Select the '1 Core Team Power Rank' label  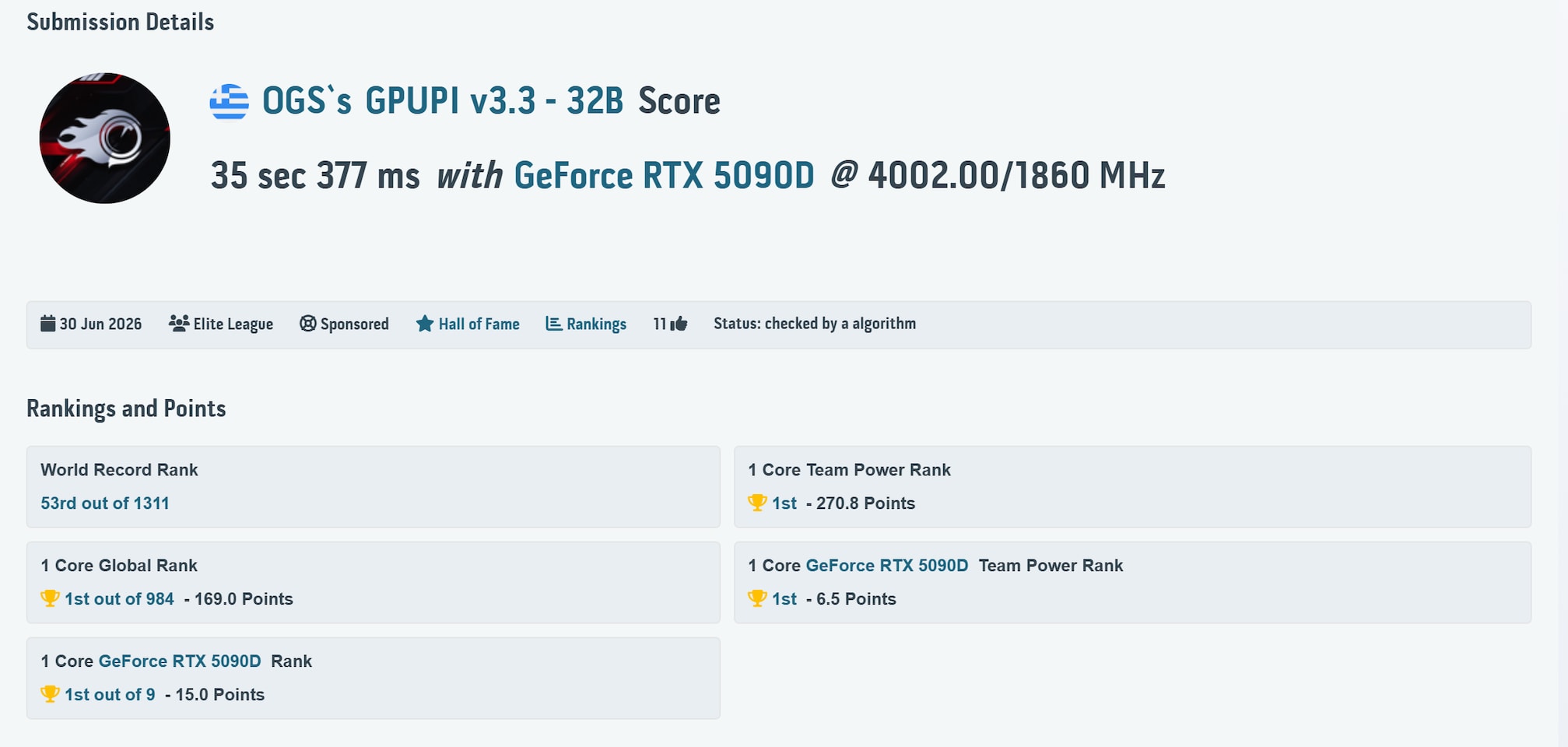[x=849, y=469]
